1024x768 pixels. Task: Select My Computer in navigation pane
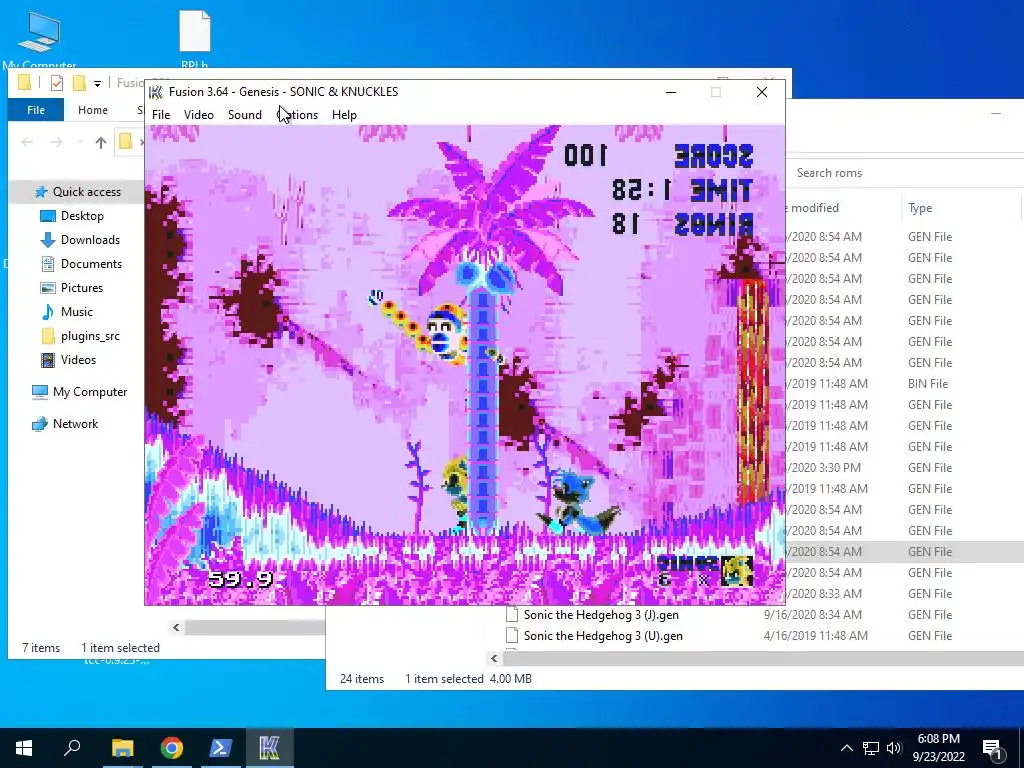tap(90, 392)
